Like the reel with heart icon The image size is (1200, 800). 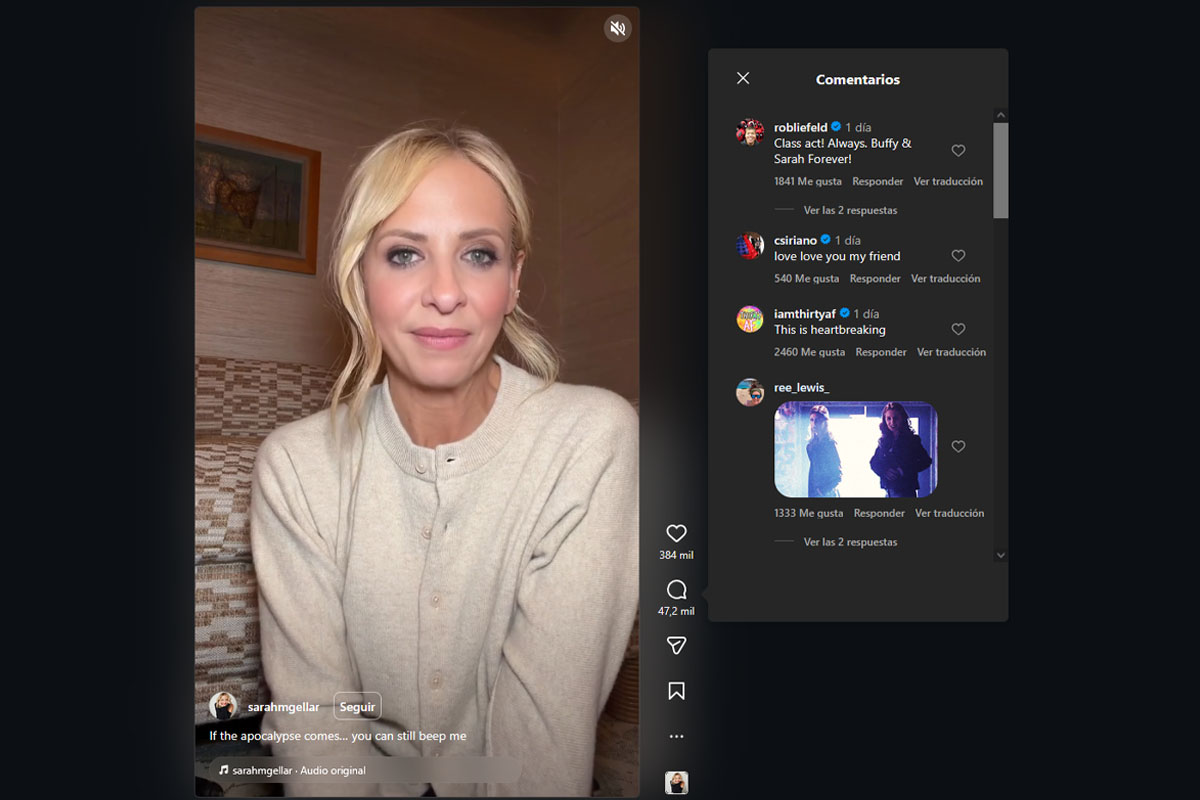pos(676,533)
